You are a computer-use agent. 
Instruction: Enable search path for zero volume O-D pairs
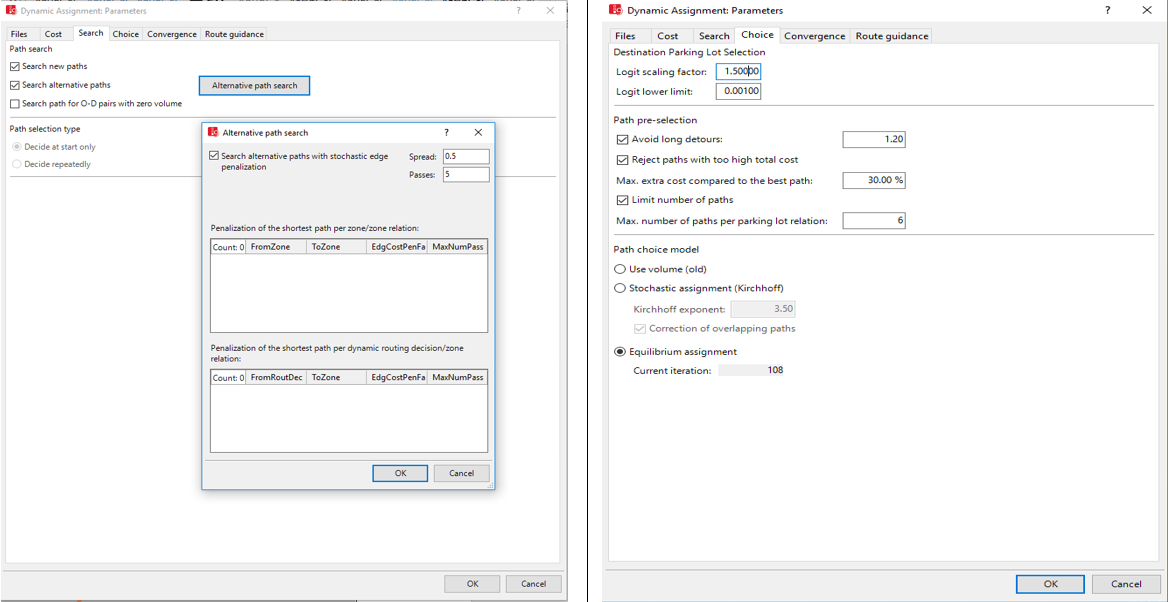tap(15, 104)
